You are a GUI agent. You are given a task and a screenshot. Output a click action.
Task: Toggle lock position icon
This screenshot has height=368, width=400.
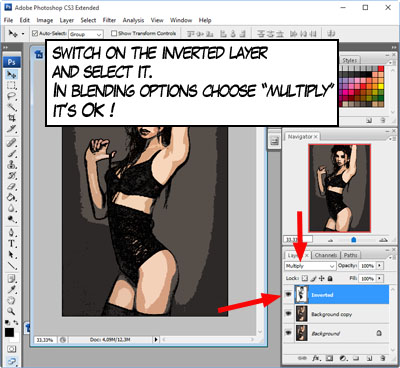(322, 278)
